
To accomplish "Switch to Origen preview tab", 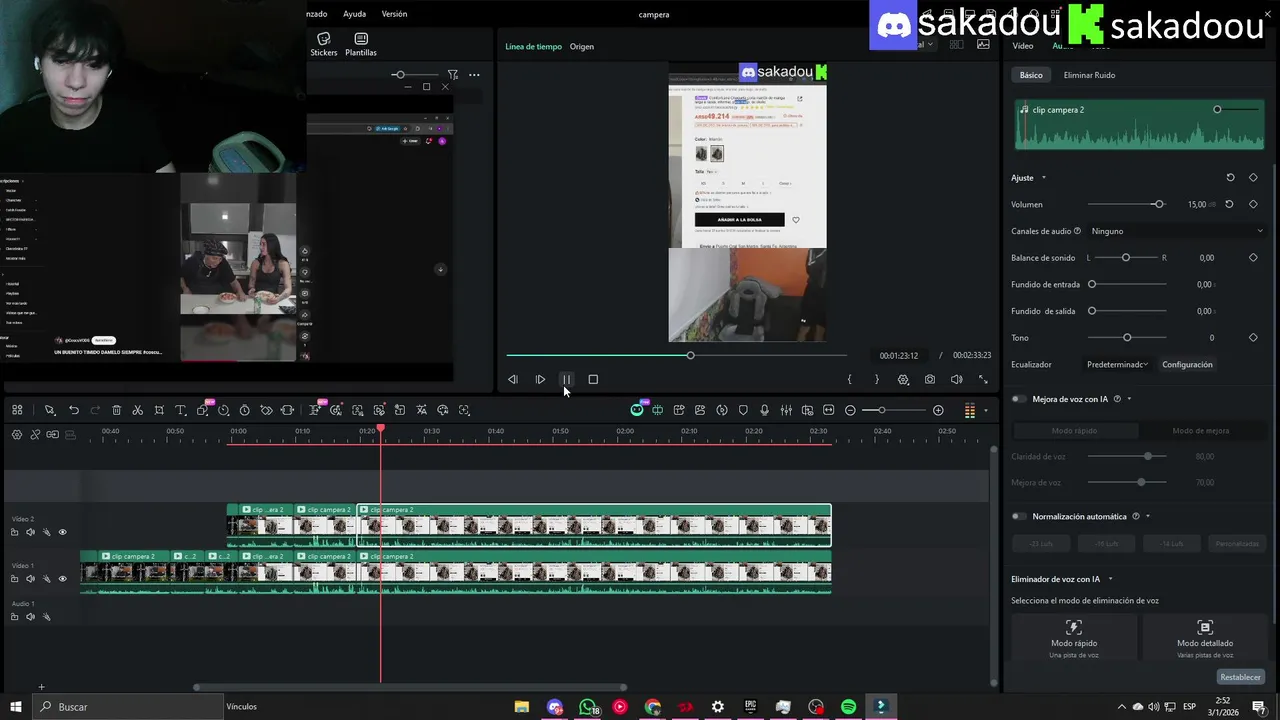I will 582,47.
